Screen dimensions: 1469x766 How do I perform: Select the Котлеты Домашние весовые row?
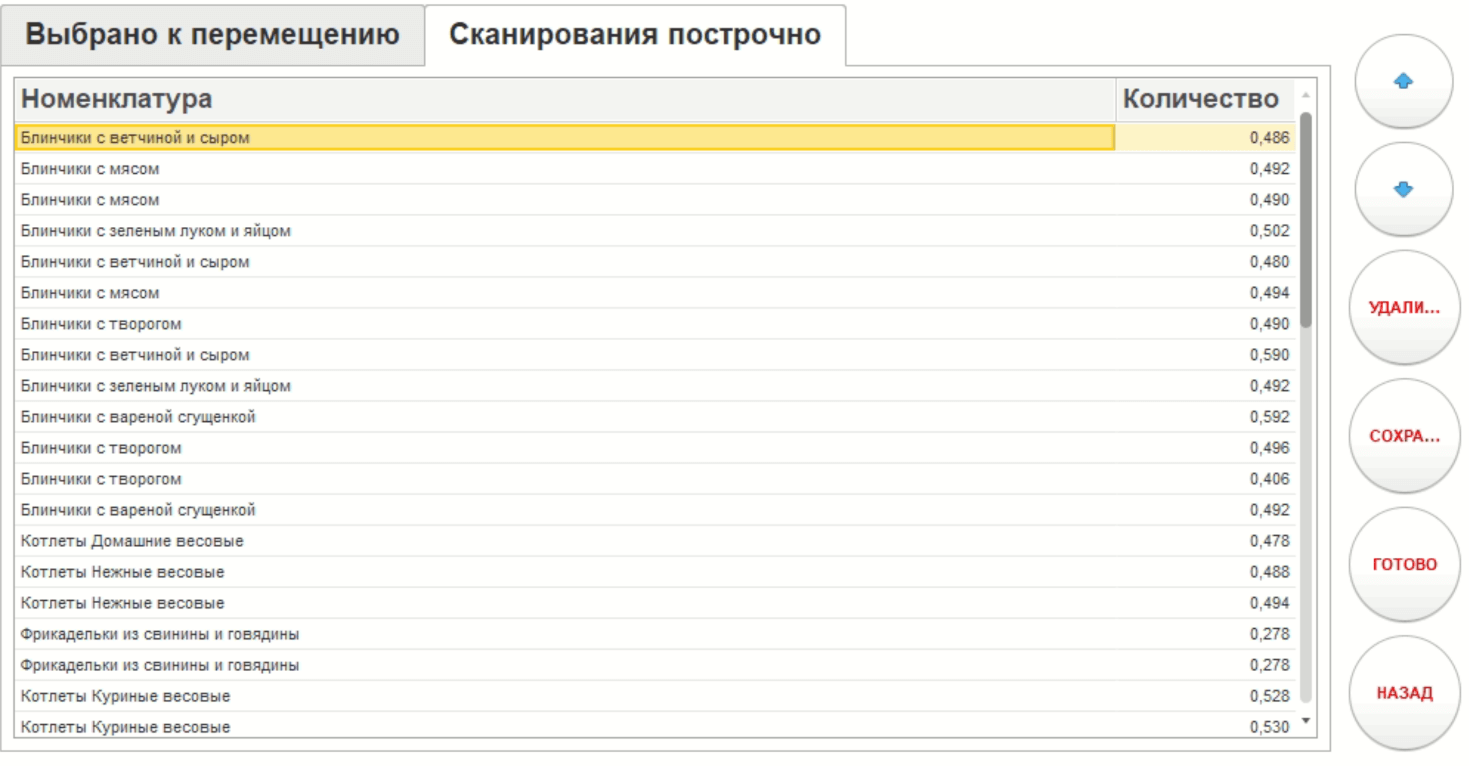pyautogui.click(x=565, y=541)
